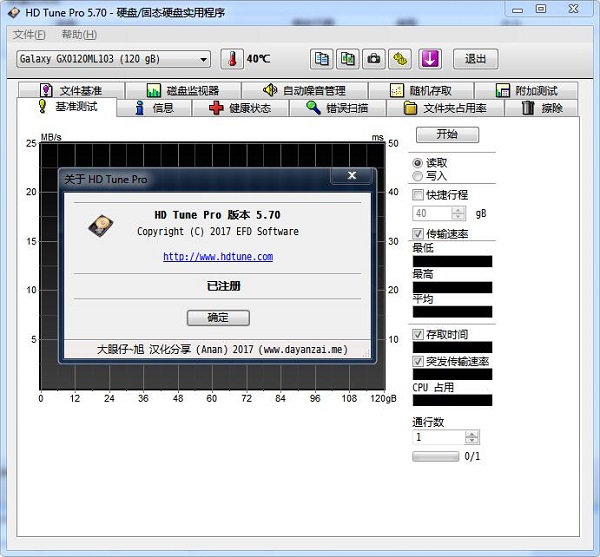This screenshot has width=600, height=557.
Task: Enable the 快捷行程 checkbox
Action: point(419,195)
